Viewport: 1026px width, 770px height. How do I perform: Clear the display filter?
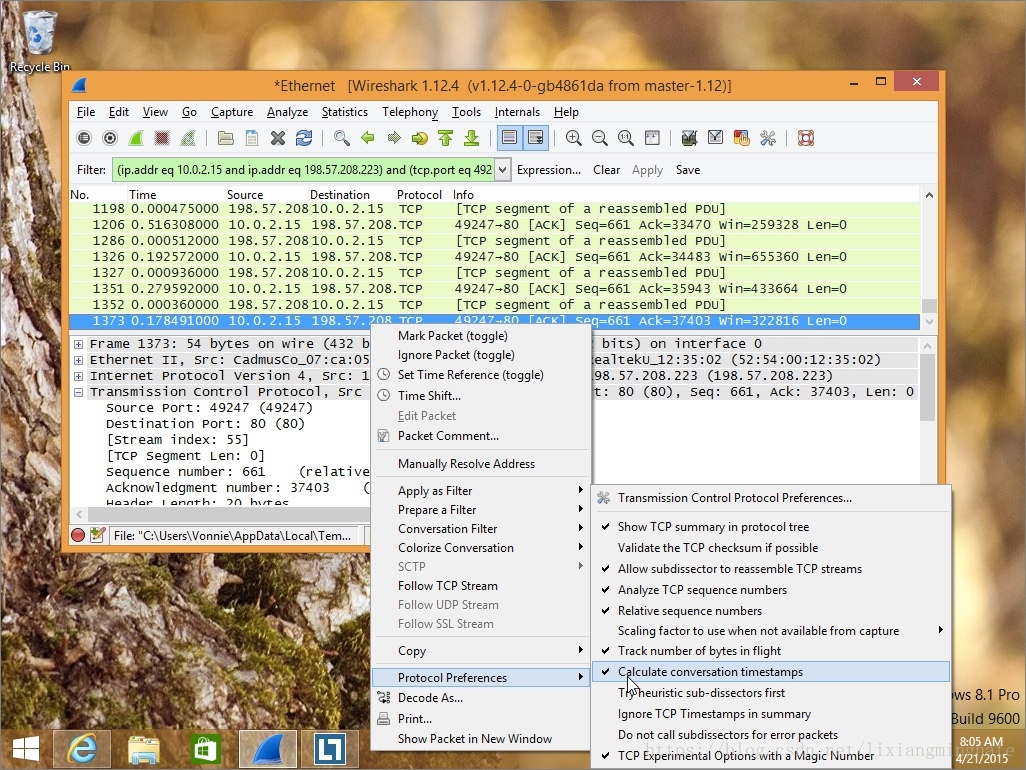[607, 170]
